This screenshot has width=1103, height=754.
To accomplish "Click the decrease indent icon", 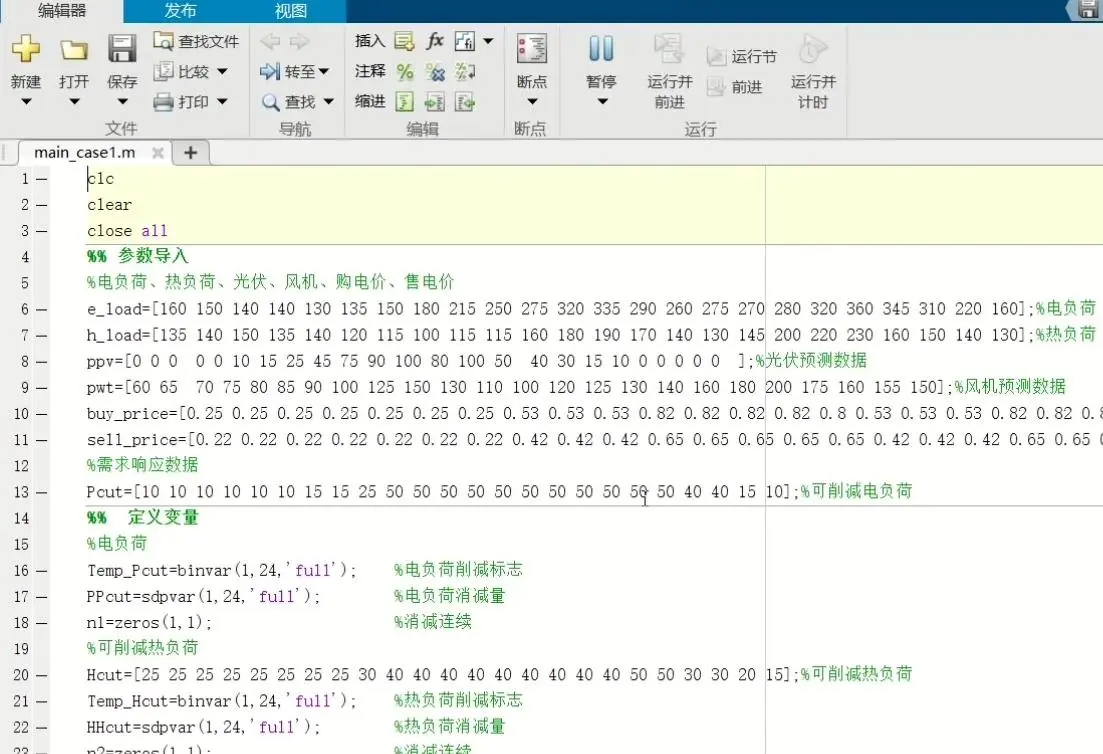I will coord(465,103).
